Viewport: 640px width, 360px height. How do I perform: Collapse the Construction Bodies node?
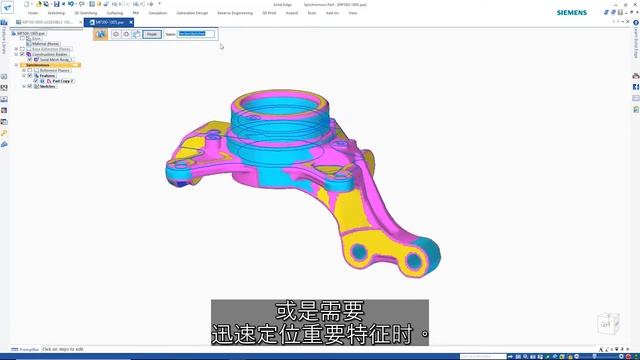pyautogui.click(x=16, y=54)
